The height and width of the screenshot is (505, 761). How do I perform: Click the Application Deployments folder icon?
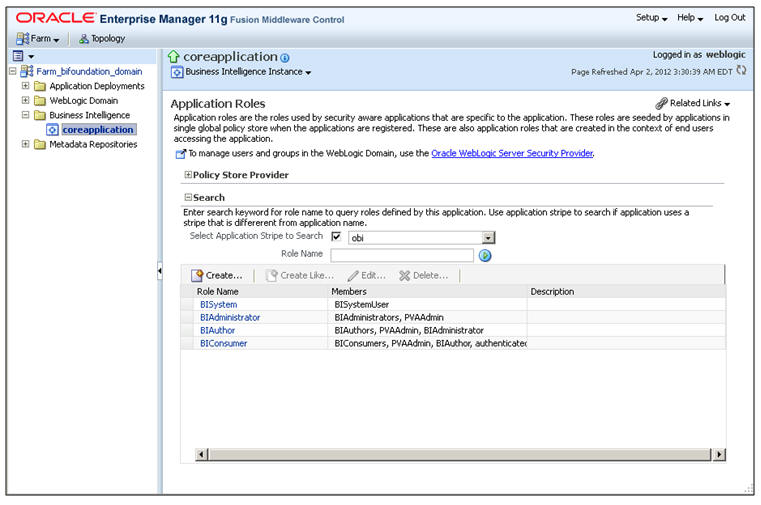click(x=40, y=86)
